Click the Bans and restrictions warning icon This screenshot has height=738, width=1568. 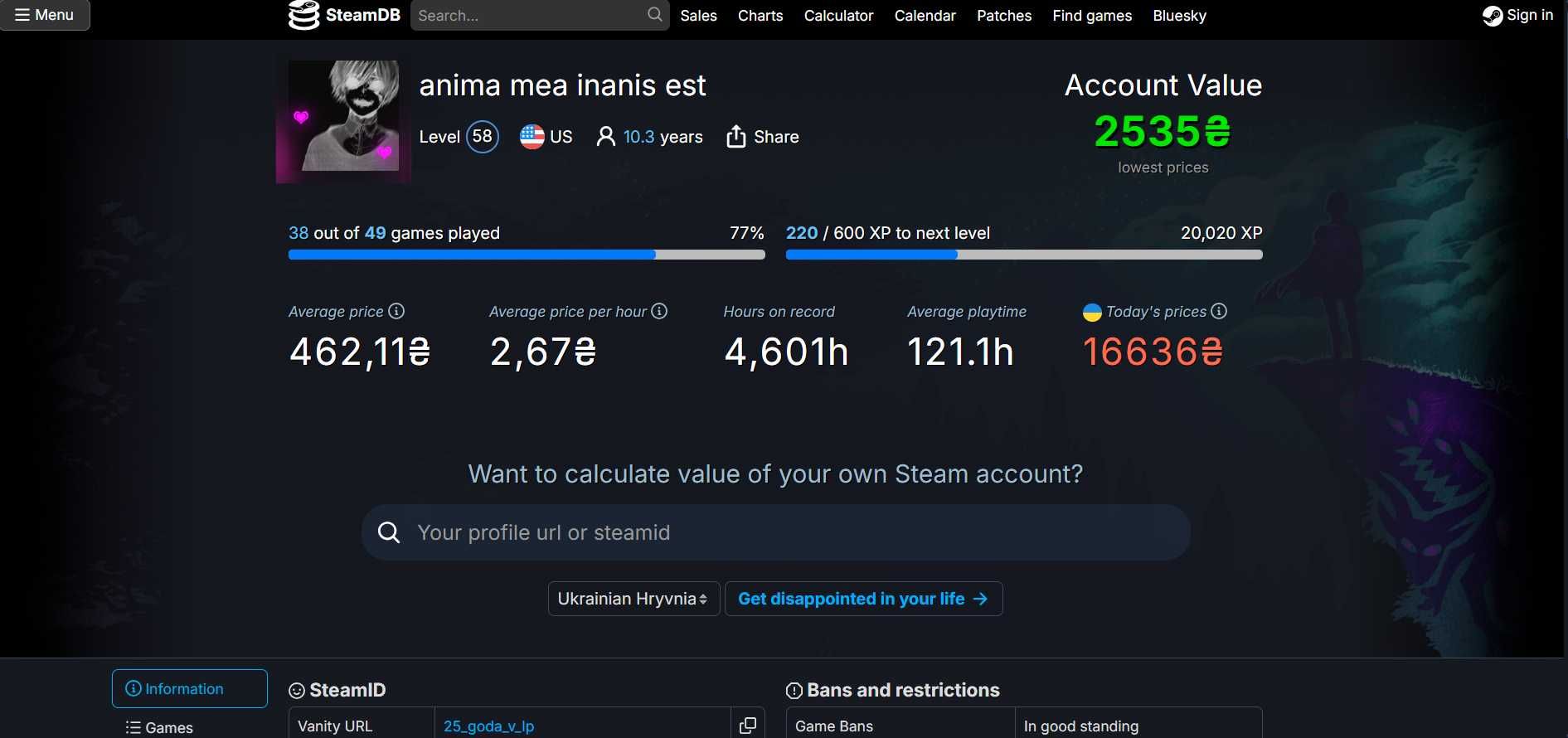(794, 691)
